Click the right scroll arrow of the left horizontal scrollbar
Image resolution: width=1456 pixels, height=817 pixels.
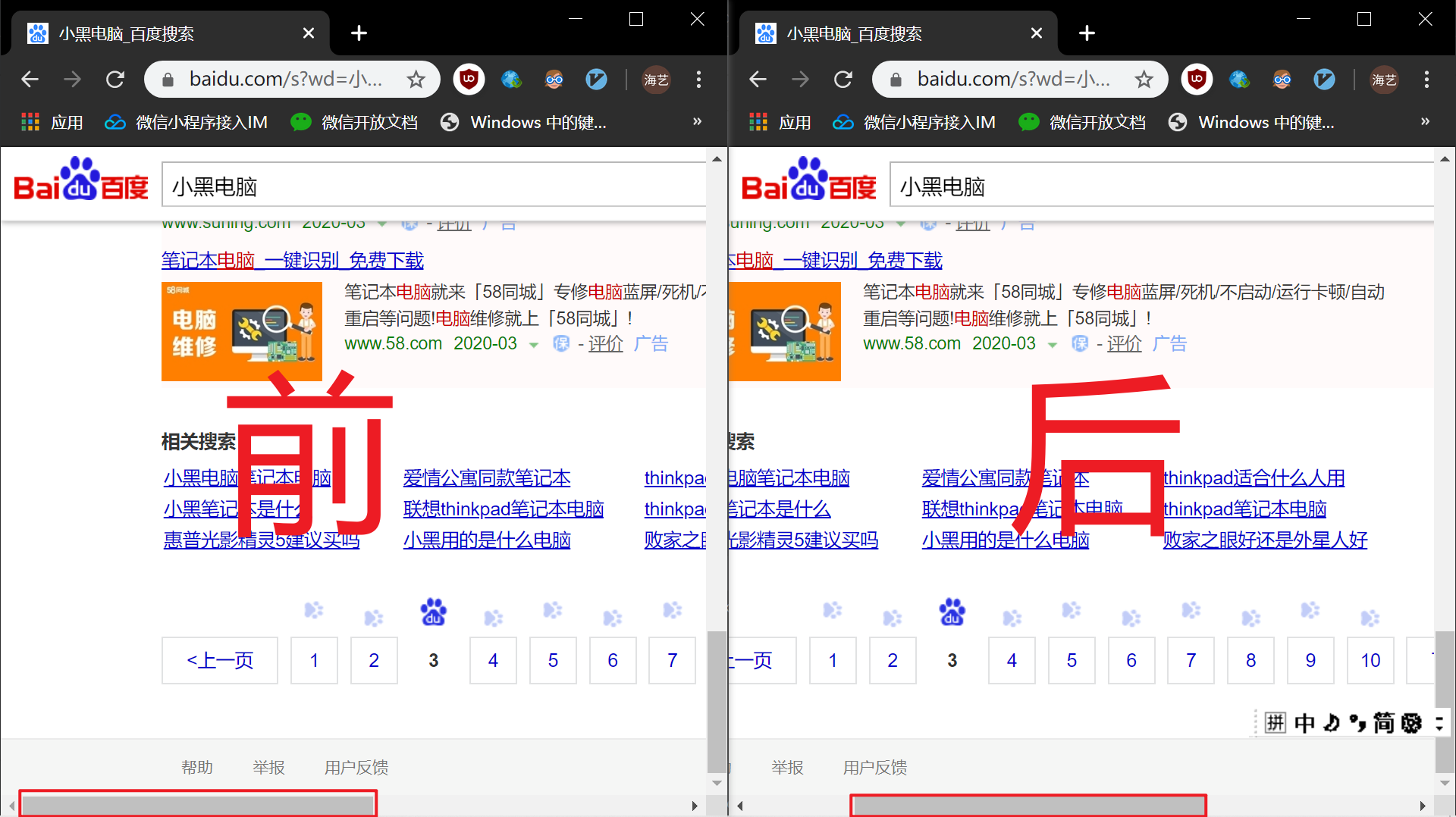pos(694,806)
